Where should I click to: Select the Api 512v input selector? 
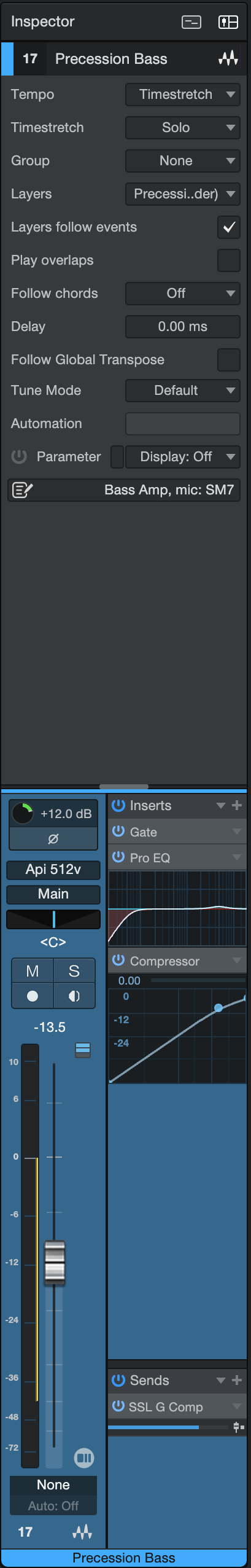(53, 870)
